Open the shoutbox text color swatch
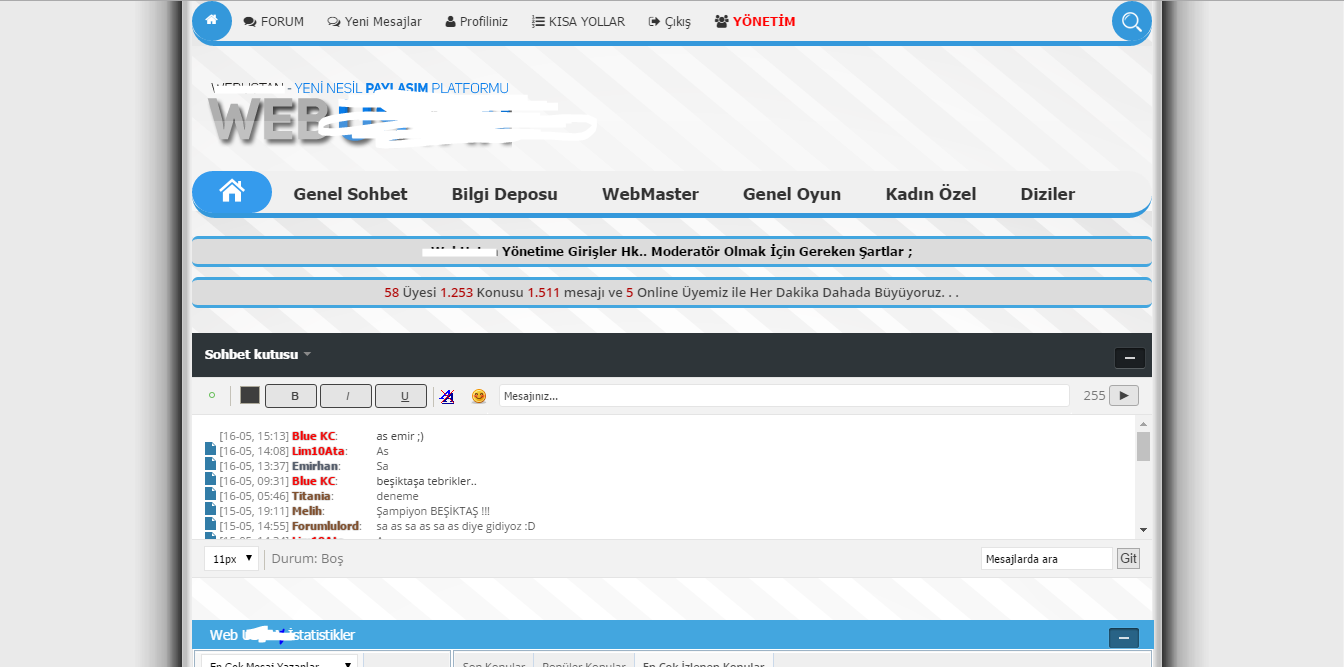This screenshot has height=667, width=1344. click(x=250, y=395)
